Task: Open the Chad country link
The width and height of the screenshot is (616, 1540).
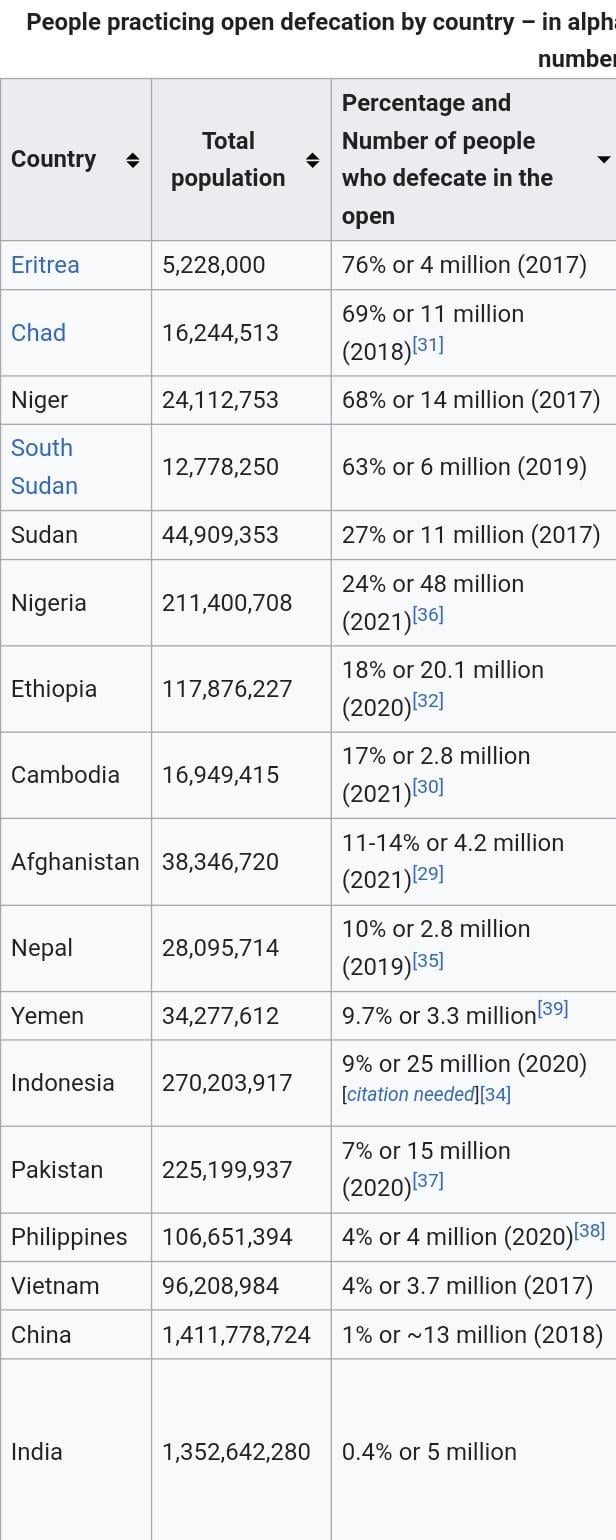Action: pos(38,333)
